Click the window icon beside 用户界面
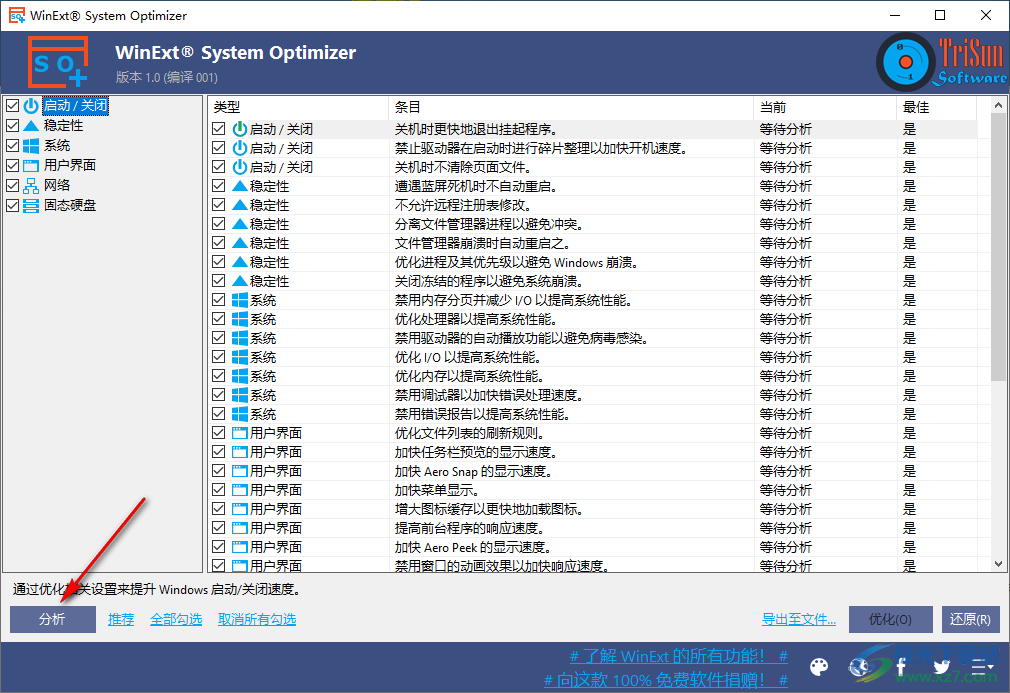This screenshot has width=1010, height=693. [x=31, y=165]
